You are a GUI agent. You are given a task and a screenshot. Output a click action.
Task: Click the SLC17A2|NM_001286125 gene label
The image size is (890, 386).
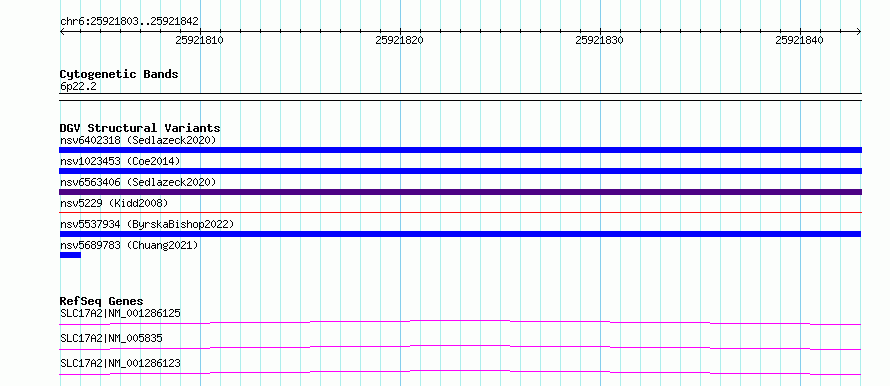(x=120, y=313)
